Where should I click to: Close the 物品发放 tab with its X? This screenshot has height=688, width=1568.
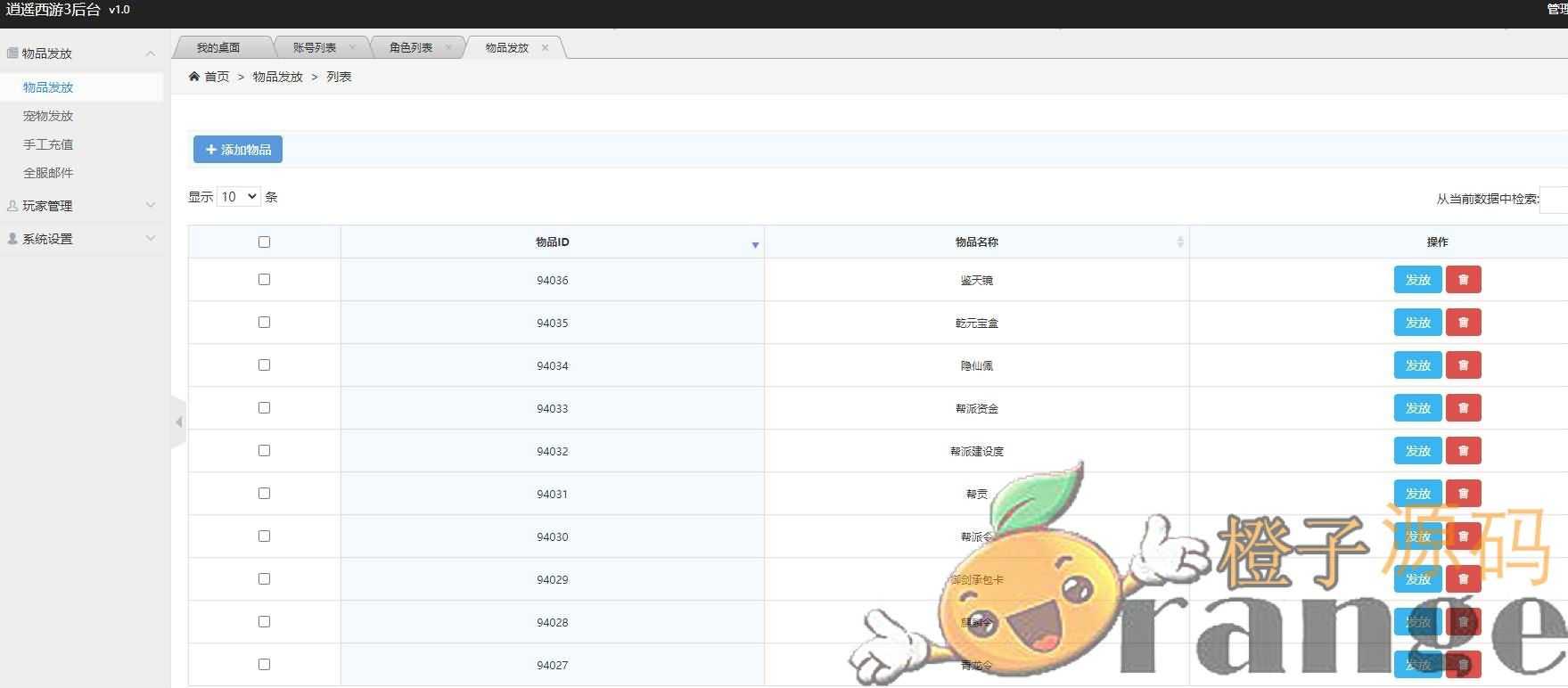coord(546,48)
